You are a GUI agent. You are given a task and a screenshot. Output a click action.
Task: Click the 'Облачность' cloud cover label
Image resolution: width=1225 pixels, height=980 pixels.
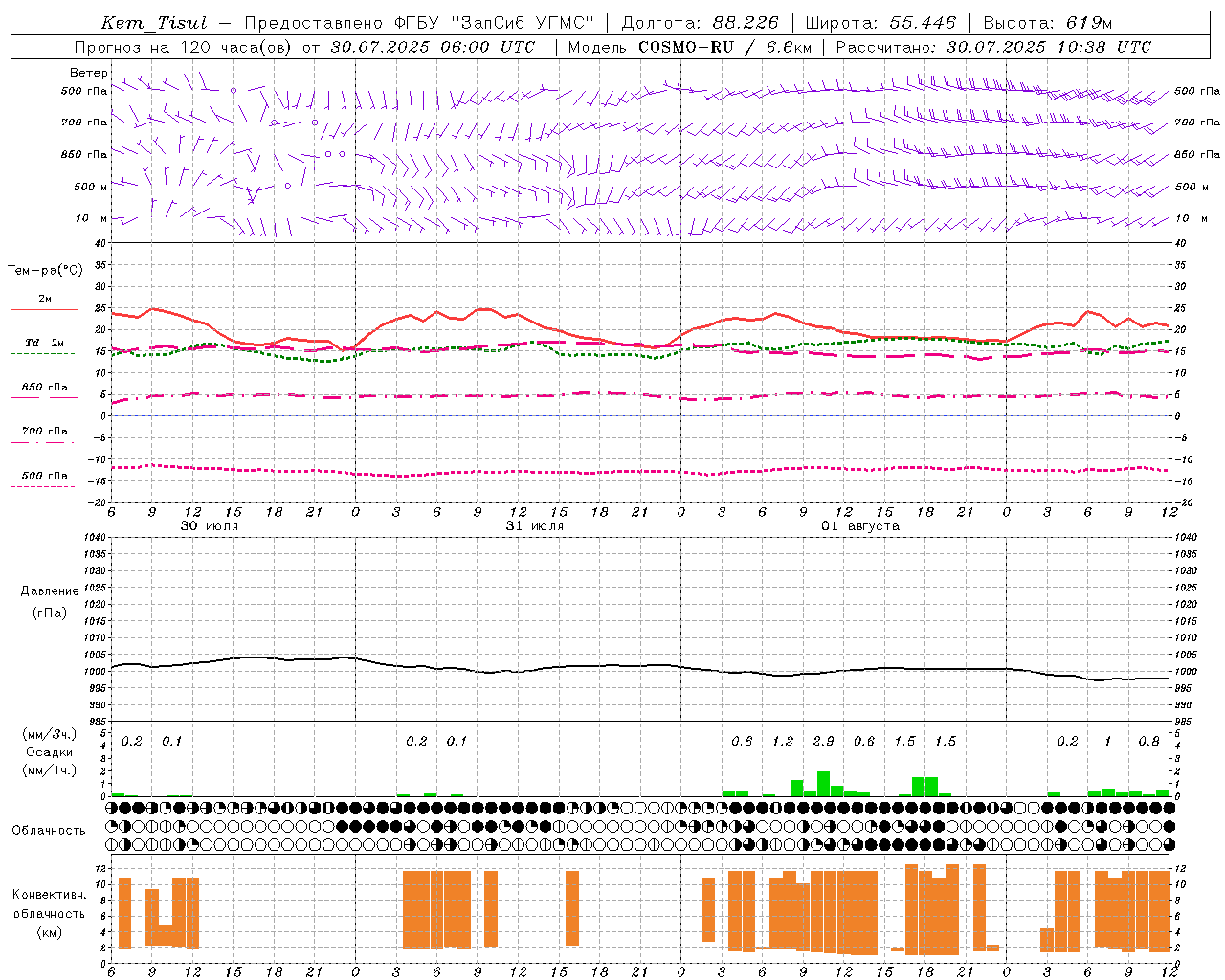point(49,830)
